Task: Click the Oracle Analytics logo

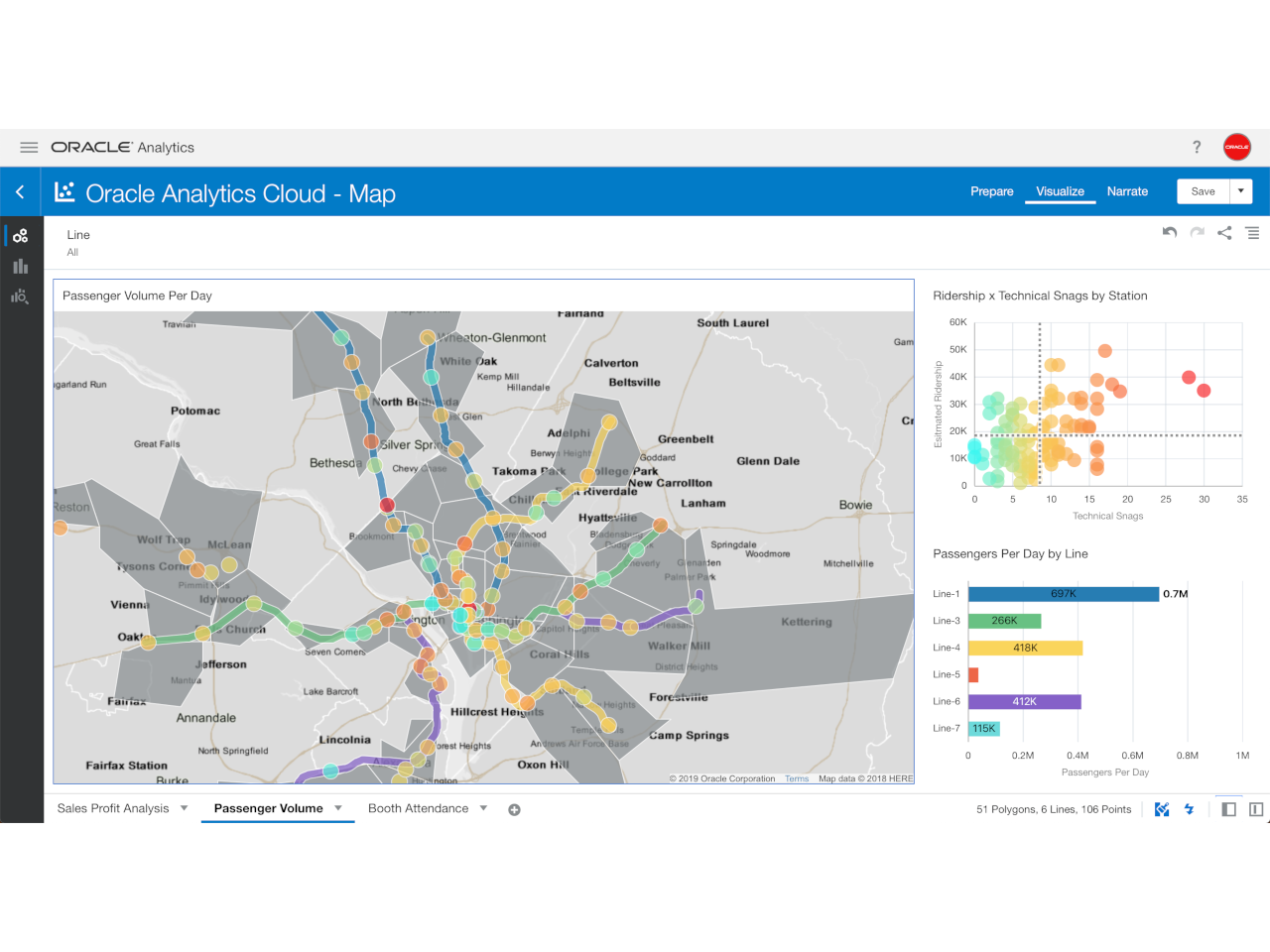Action: [122, 148]
